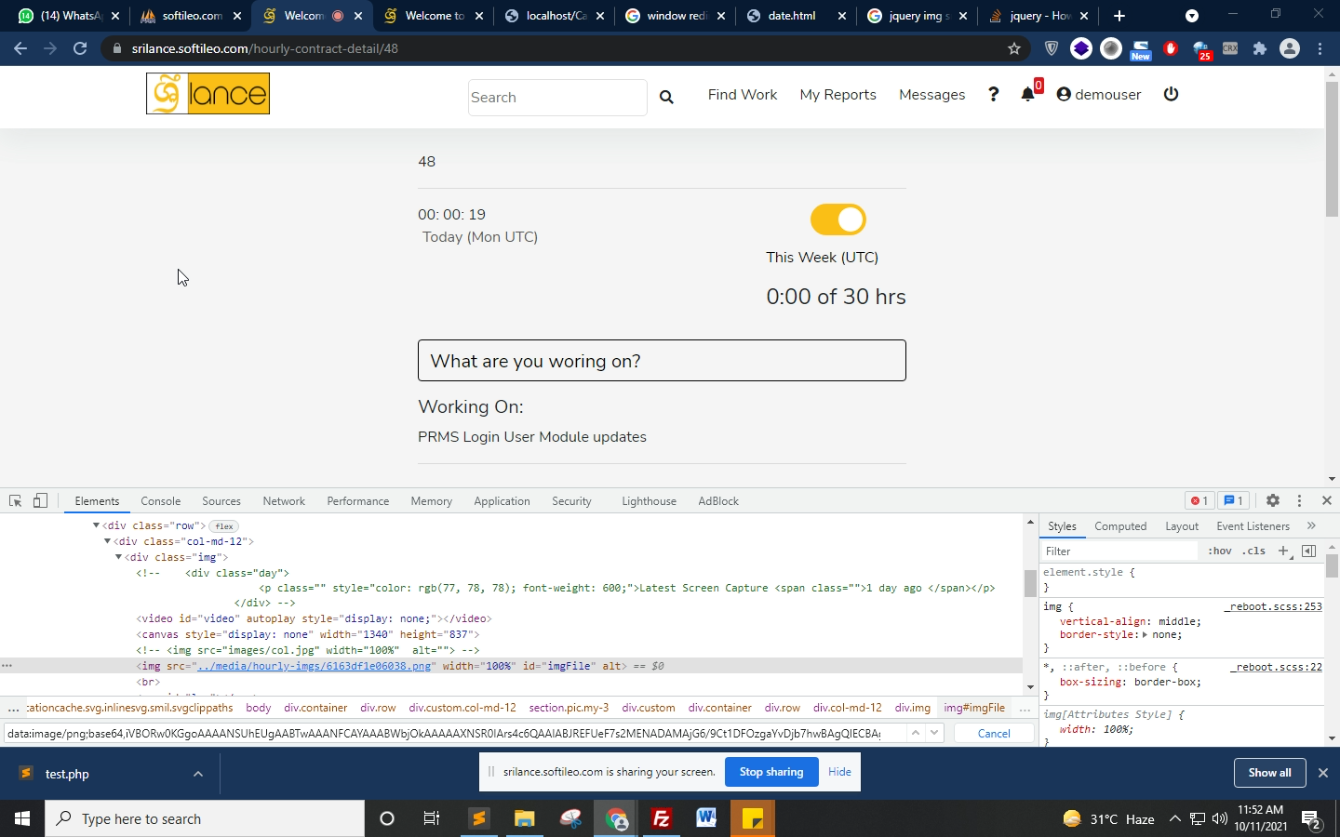Toggle the yellow time tracker switch
The width and height of the screenshot is (1340, 837).
pyautogui.click(x=838, y=219)
